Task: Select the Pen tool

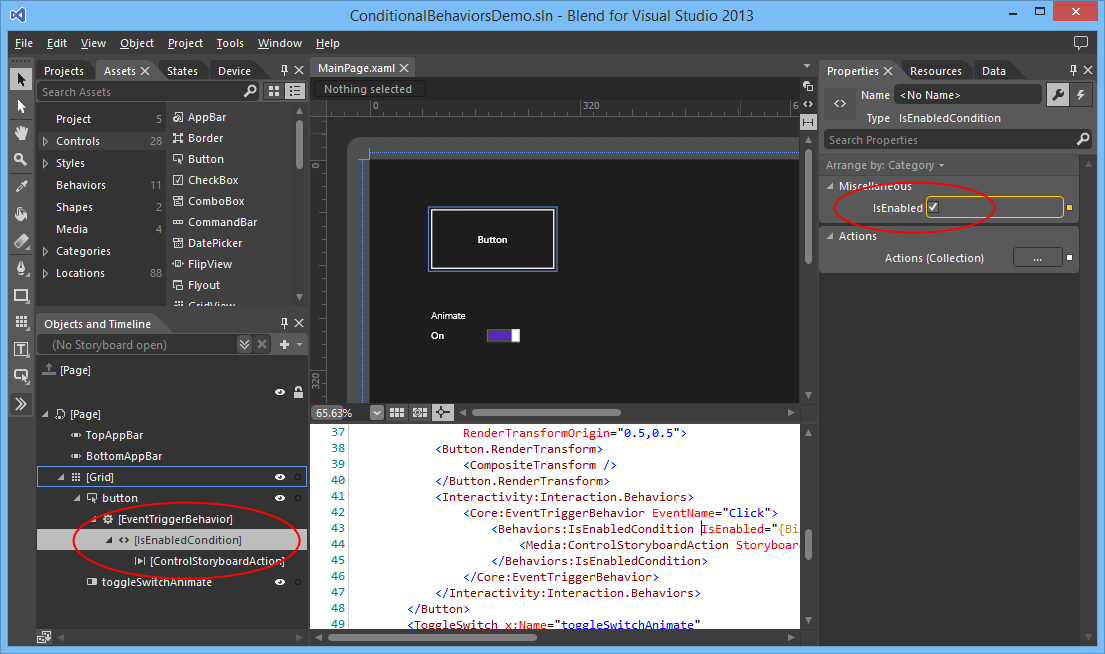Action: 21,269
